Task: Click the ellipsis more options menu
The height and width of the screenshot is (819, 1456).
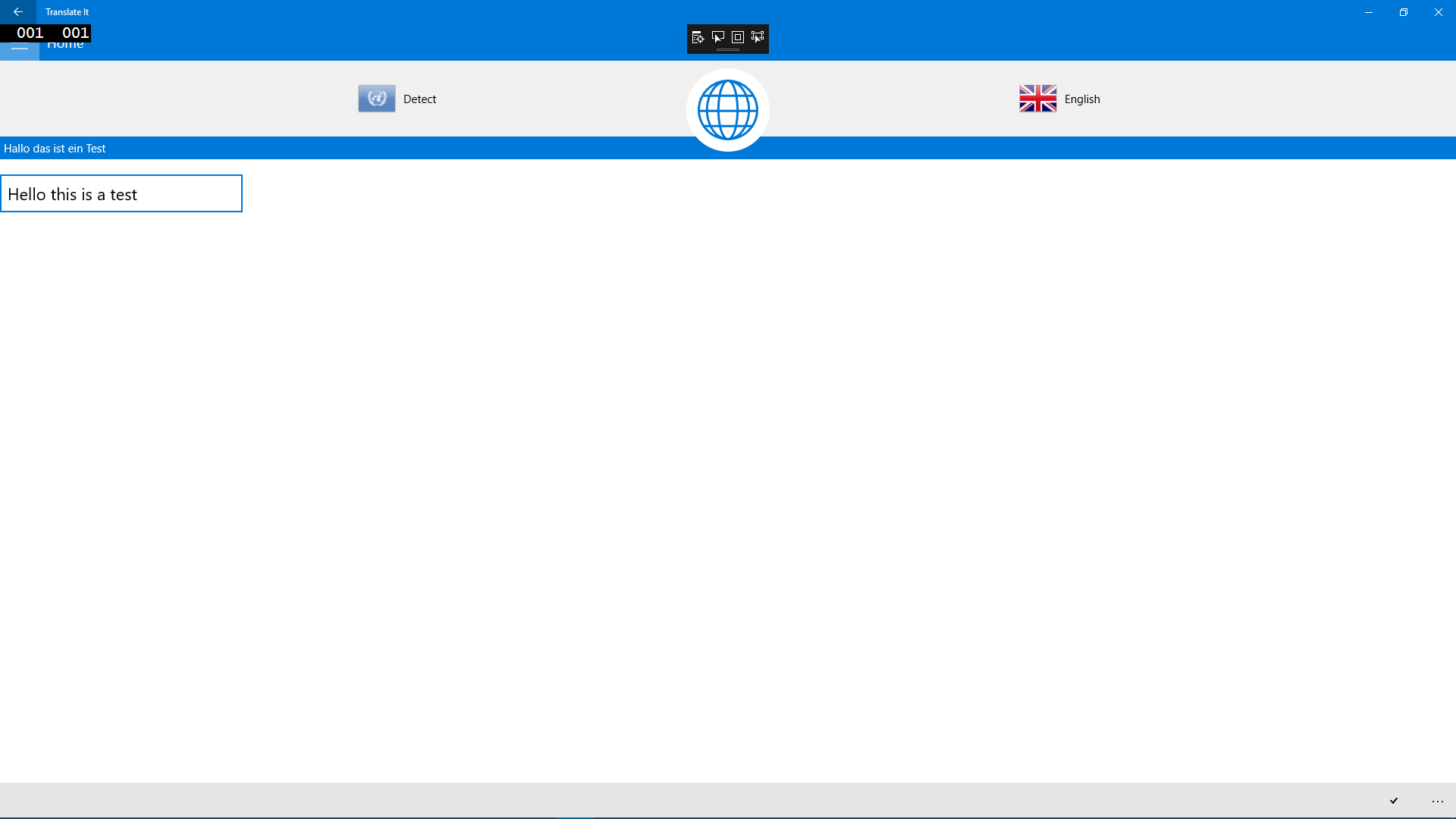Action: point(1438,800)
